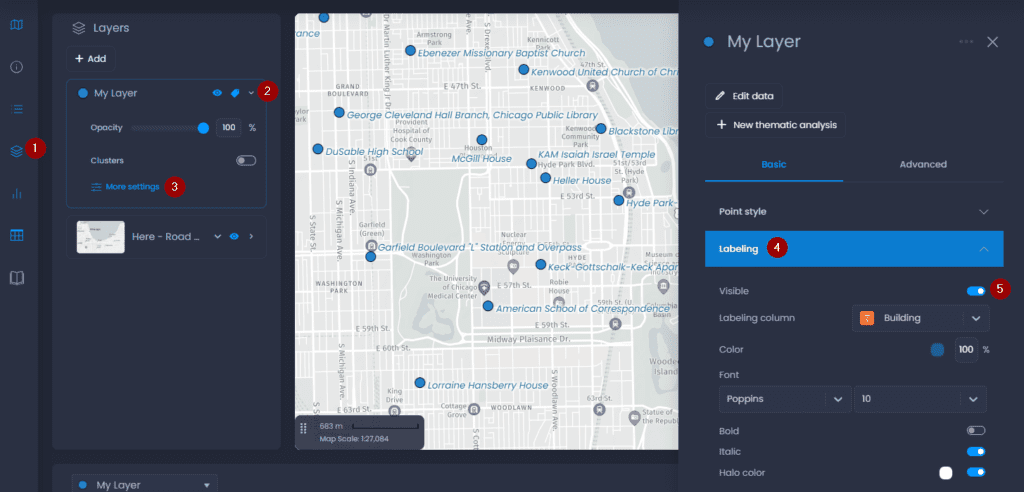Open the font size 10 dropdown
This screenshot has height=492, width=1024.
(x=920, y=399)
